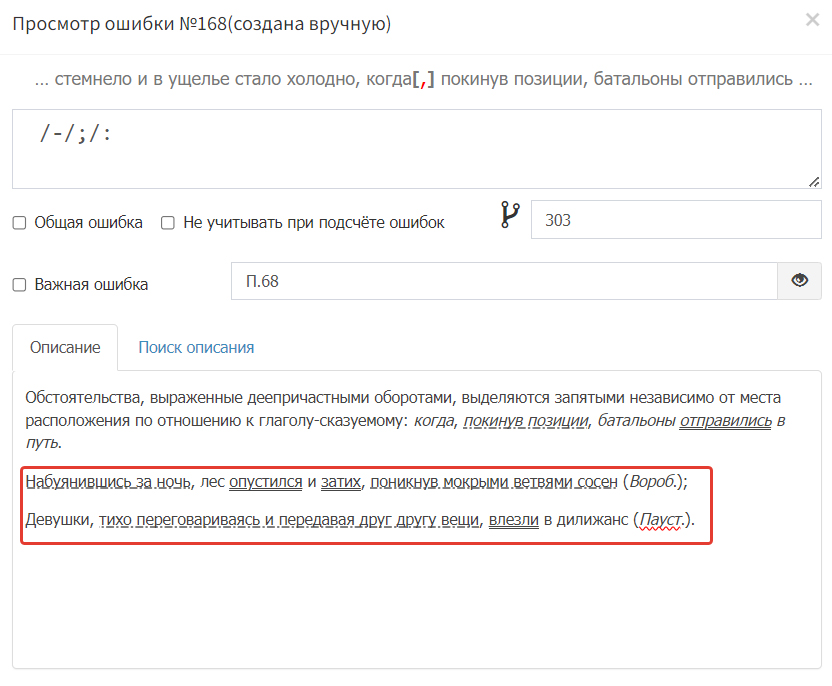Enable the Общая ошибка checkbox
The image size is (832, 686).
coord(19,223)
